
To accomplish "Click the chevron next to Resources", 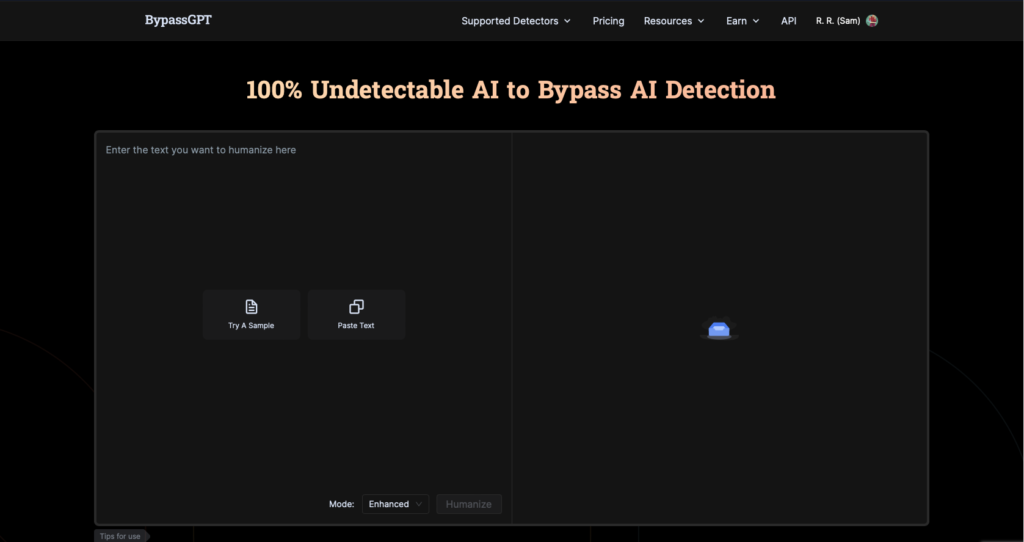I will coord(701,21).
